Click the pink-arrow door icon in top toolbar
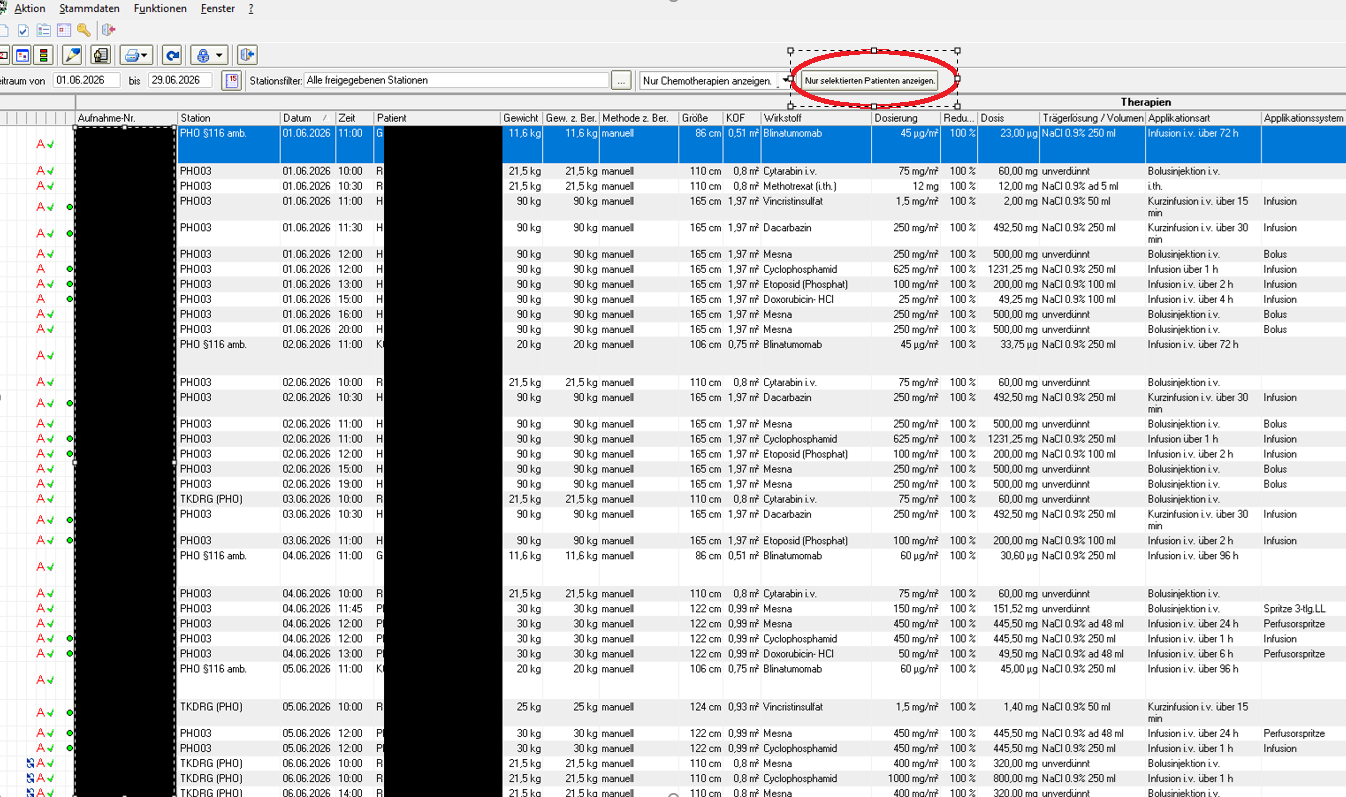 tap(109, 30)
